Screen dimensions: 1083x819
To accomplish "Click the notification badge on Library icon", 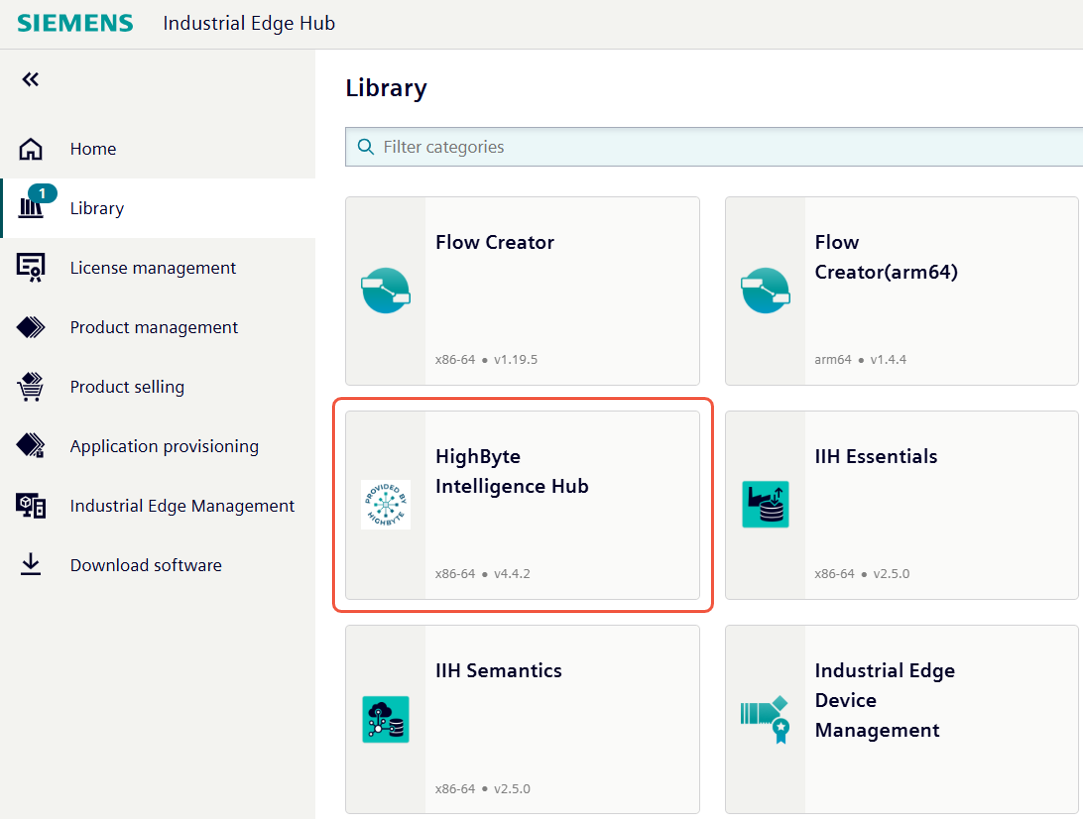I will pos(42,193).
